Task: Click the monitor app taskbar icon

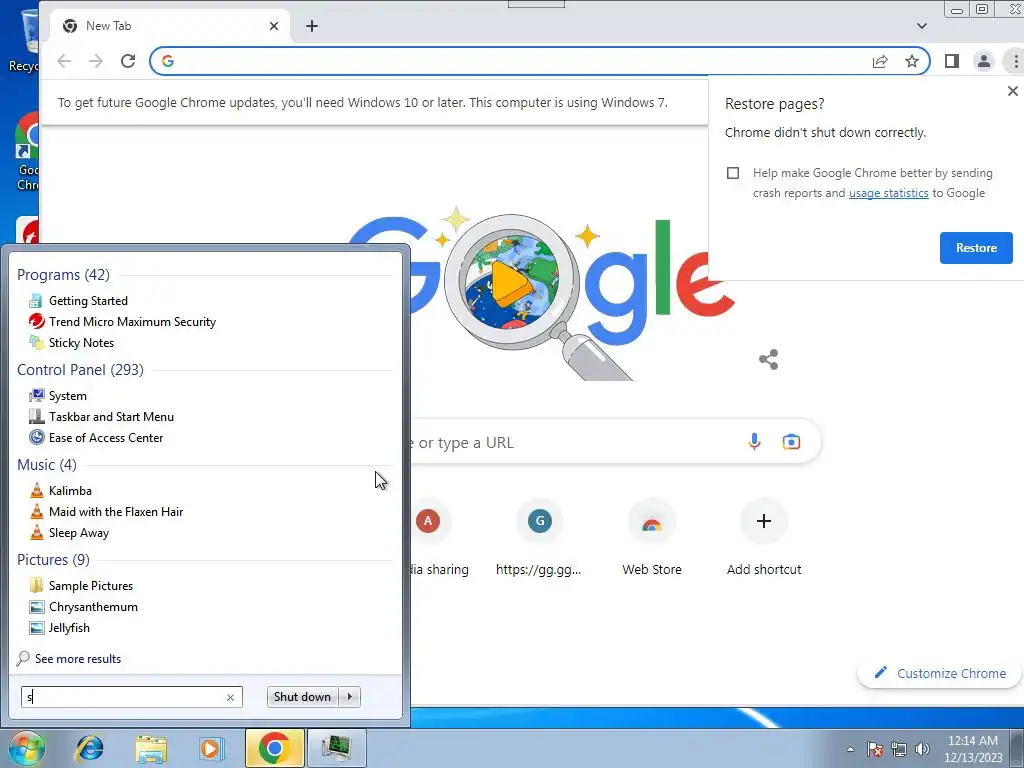Action: click(x=336, y=748)
